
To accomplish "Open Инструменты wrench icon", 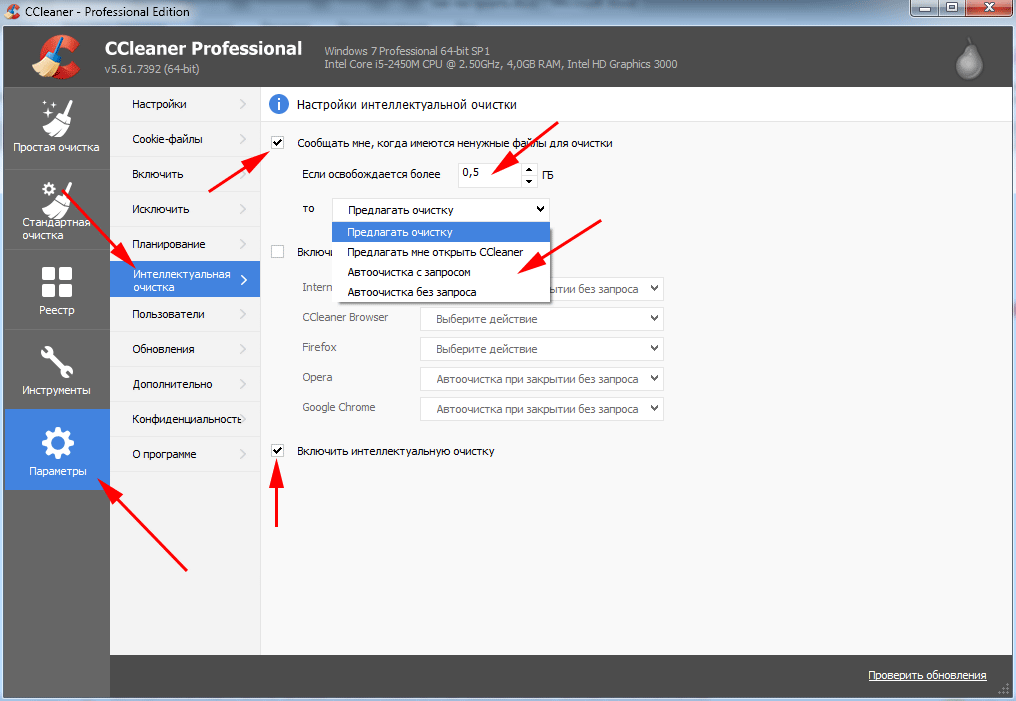I will [56, 364].
